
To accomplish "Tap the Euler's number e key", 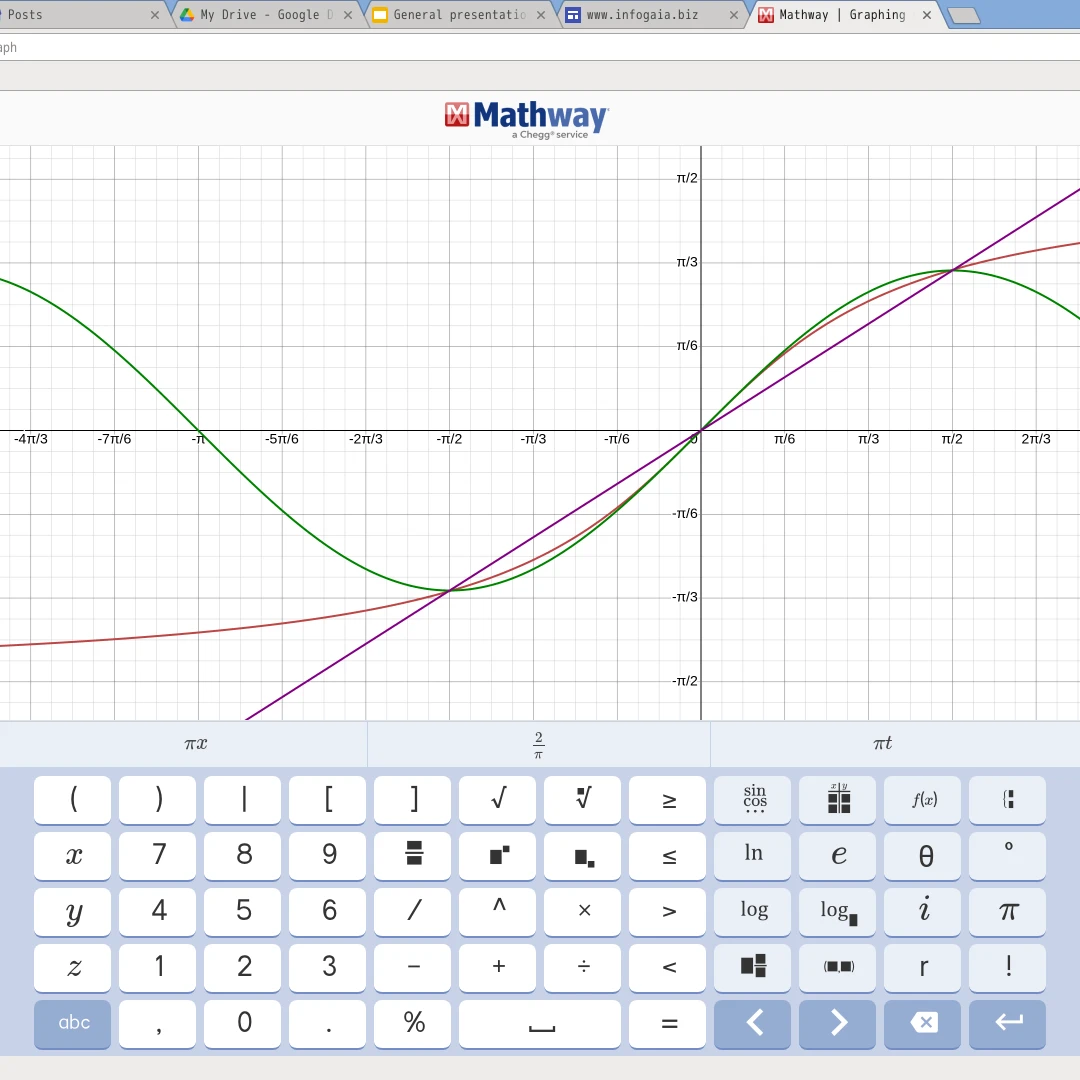I will pyautogui.click(x=838, y=855).
